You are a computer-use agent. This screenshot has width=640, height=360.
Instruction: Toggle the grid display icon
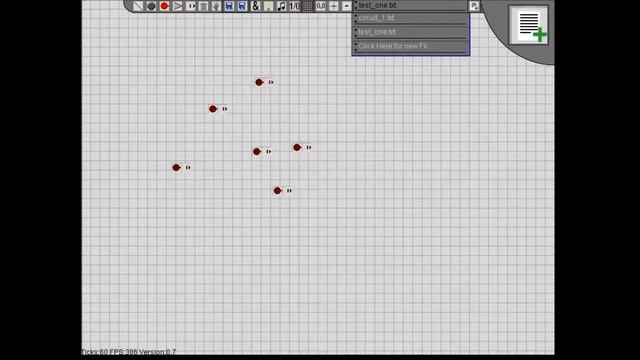pyautogui.click(x=307, y=6)
